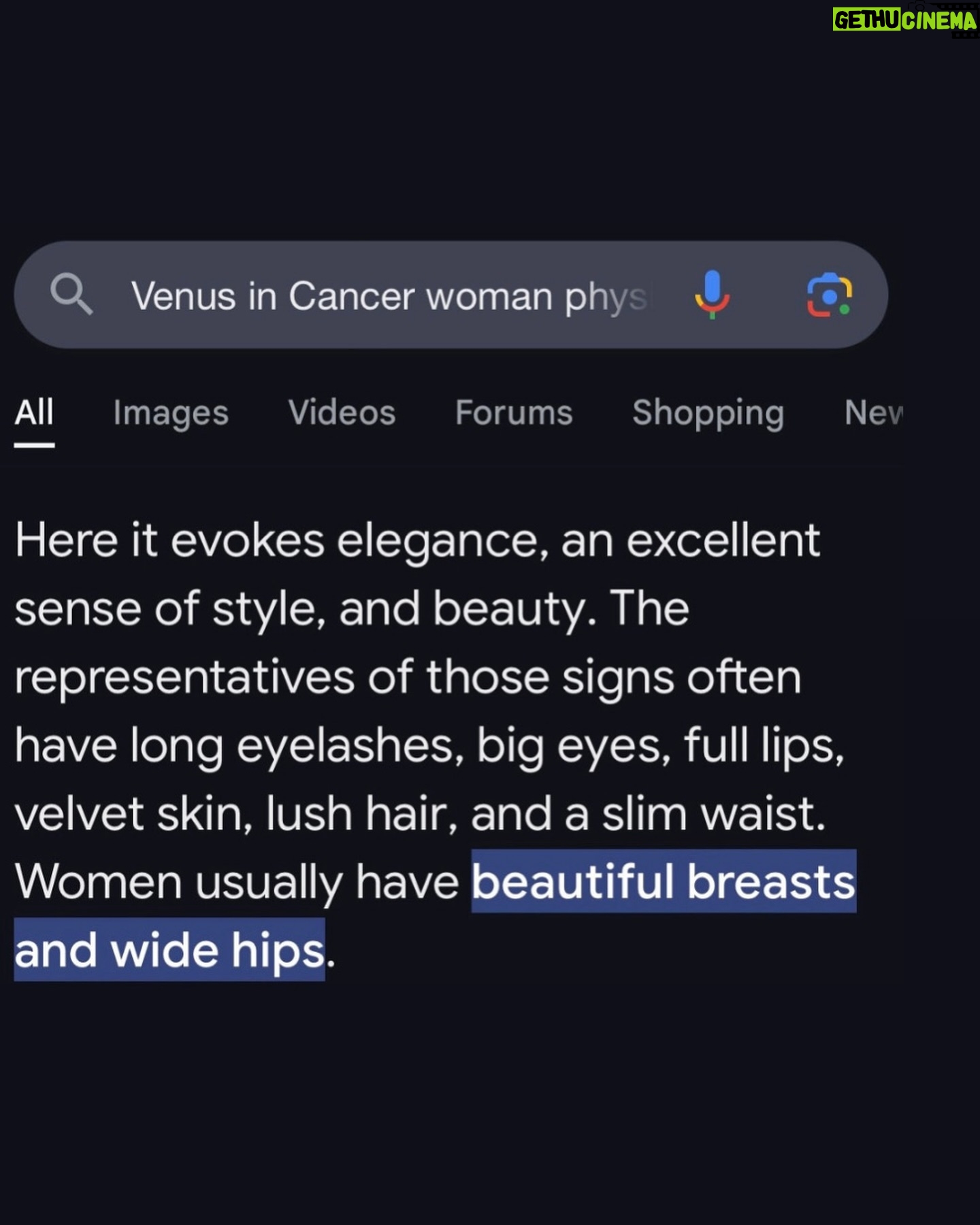Open the Shopping tab

tap(708, 414)
